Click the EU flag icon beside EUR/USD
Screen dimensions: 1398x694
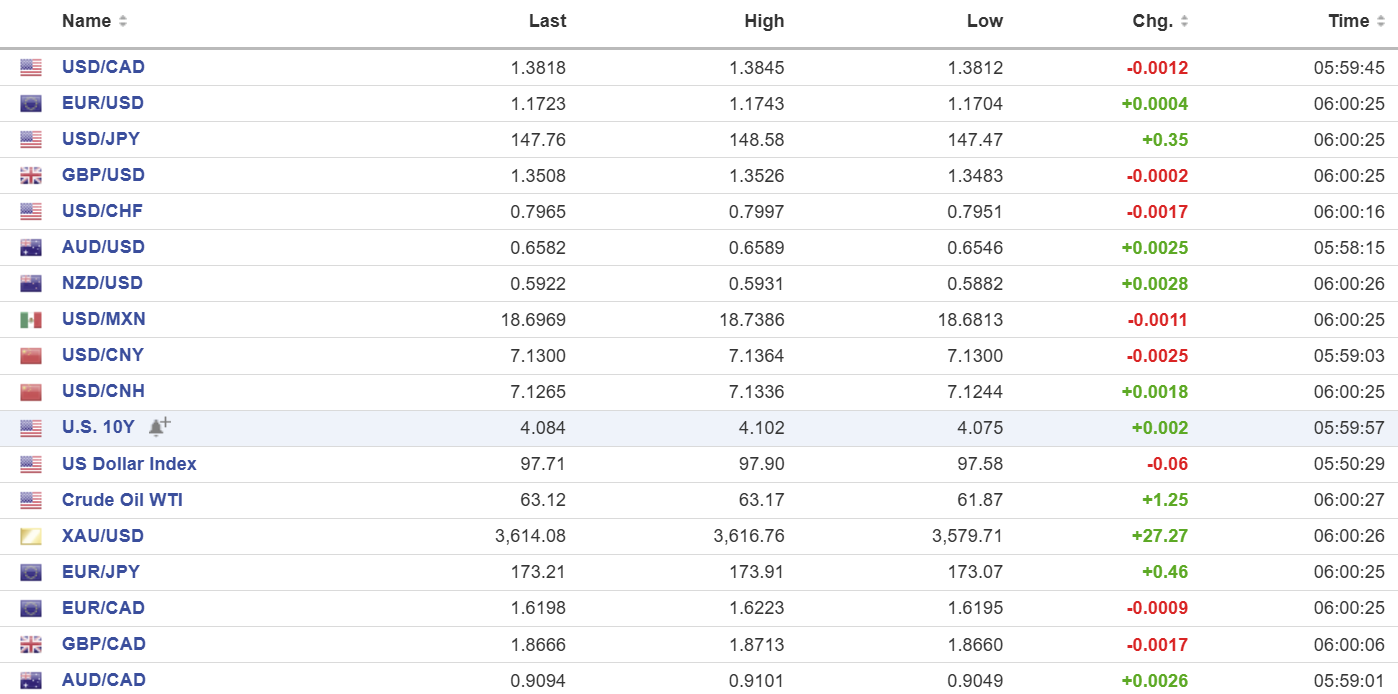point(31,104)
